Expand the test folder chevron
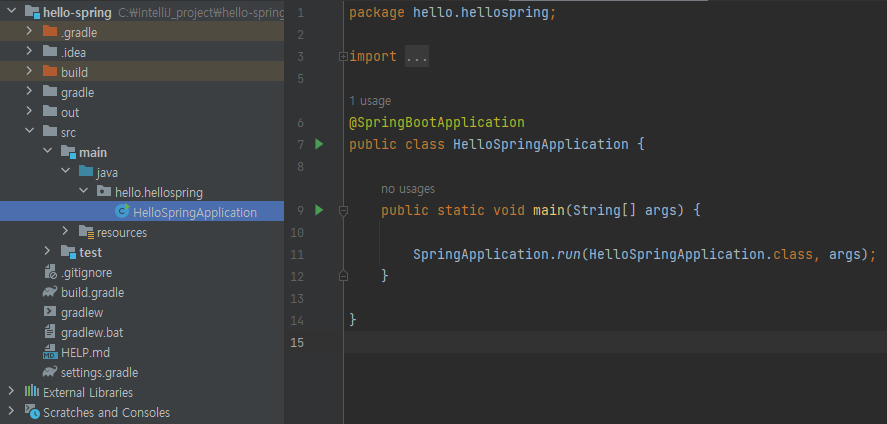Image resolution: width=887 pixels, height=424 pixels. pyautogui.click(x=48, y=252)
